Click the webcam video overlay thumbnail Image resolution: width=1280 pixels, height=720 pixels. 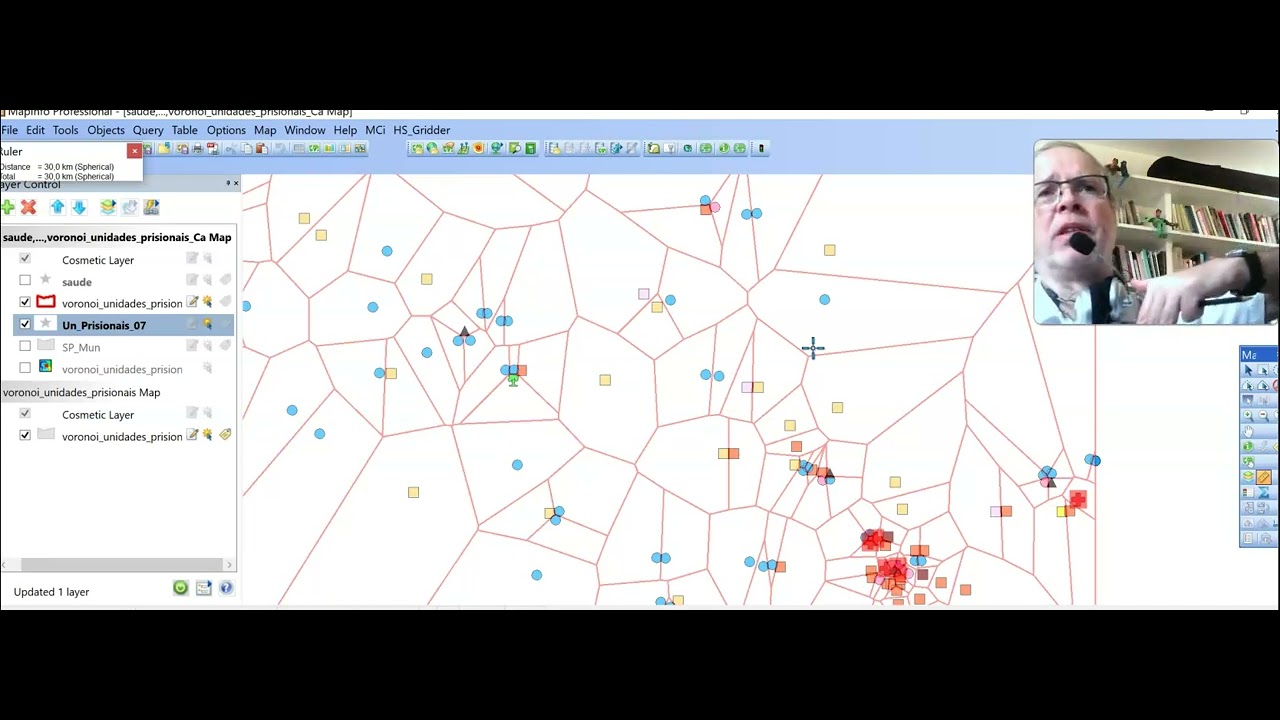click(x=1156, y=233)
